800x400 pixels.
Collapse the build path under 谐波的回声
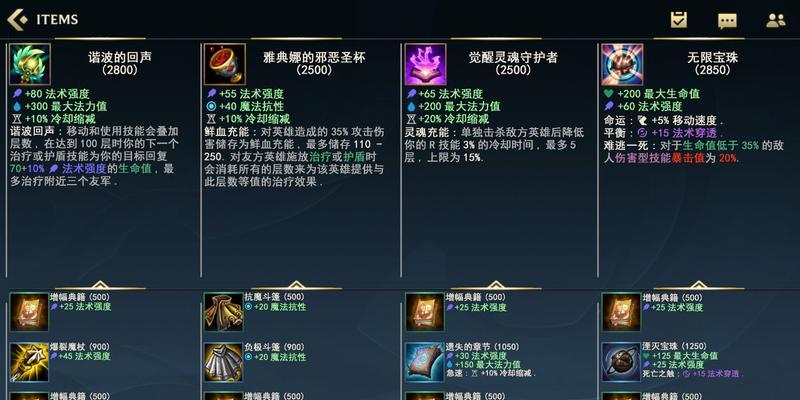[x=100, y=285]
